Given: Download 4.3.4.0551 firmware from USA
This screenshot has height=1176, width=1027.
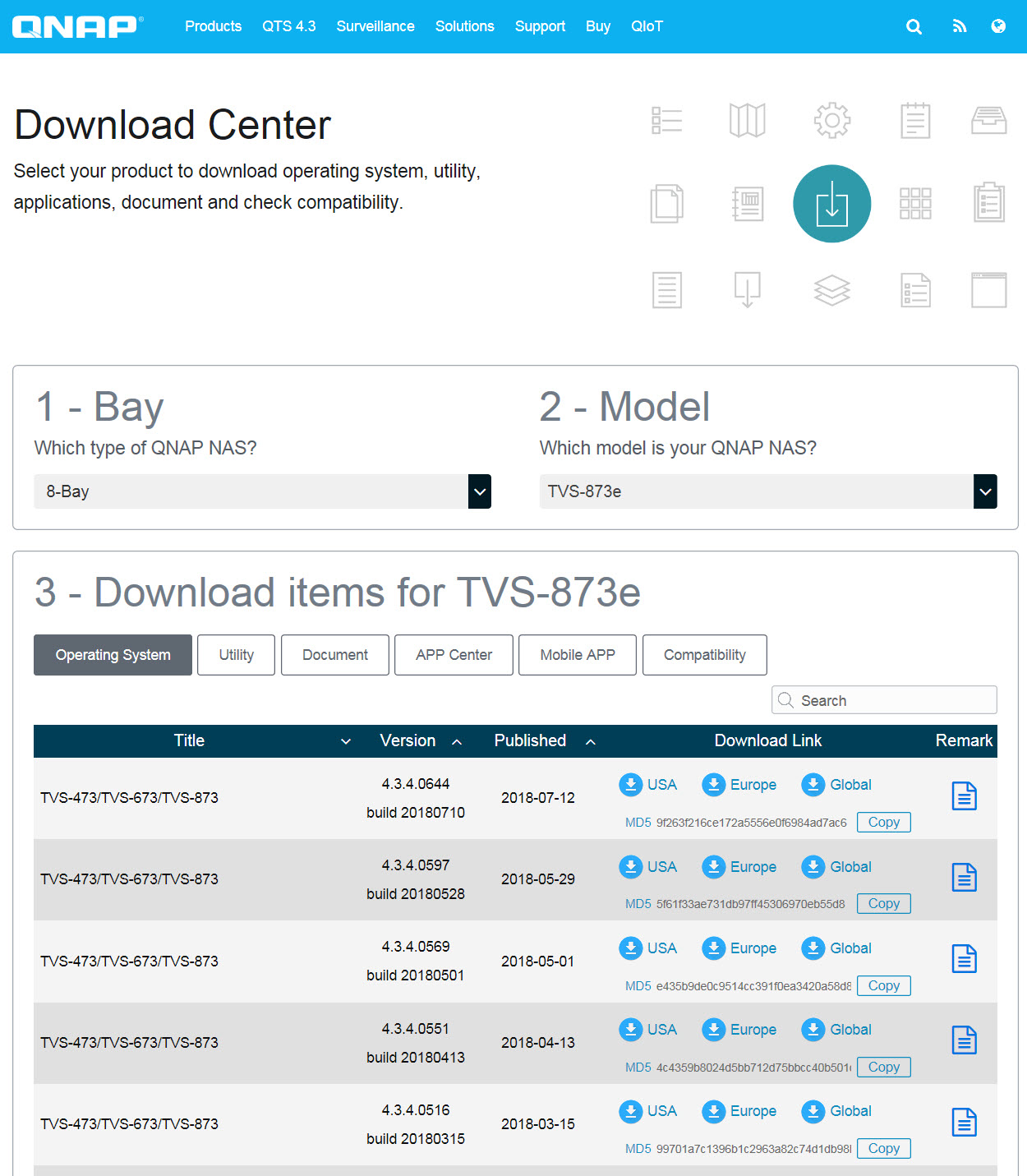Looking at the screenshot, I should pos(648,1030).
